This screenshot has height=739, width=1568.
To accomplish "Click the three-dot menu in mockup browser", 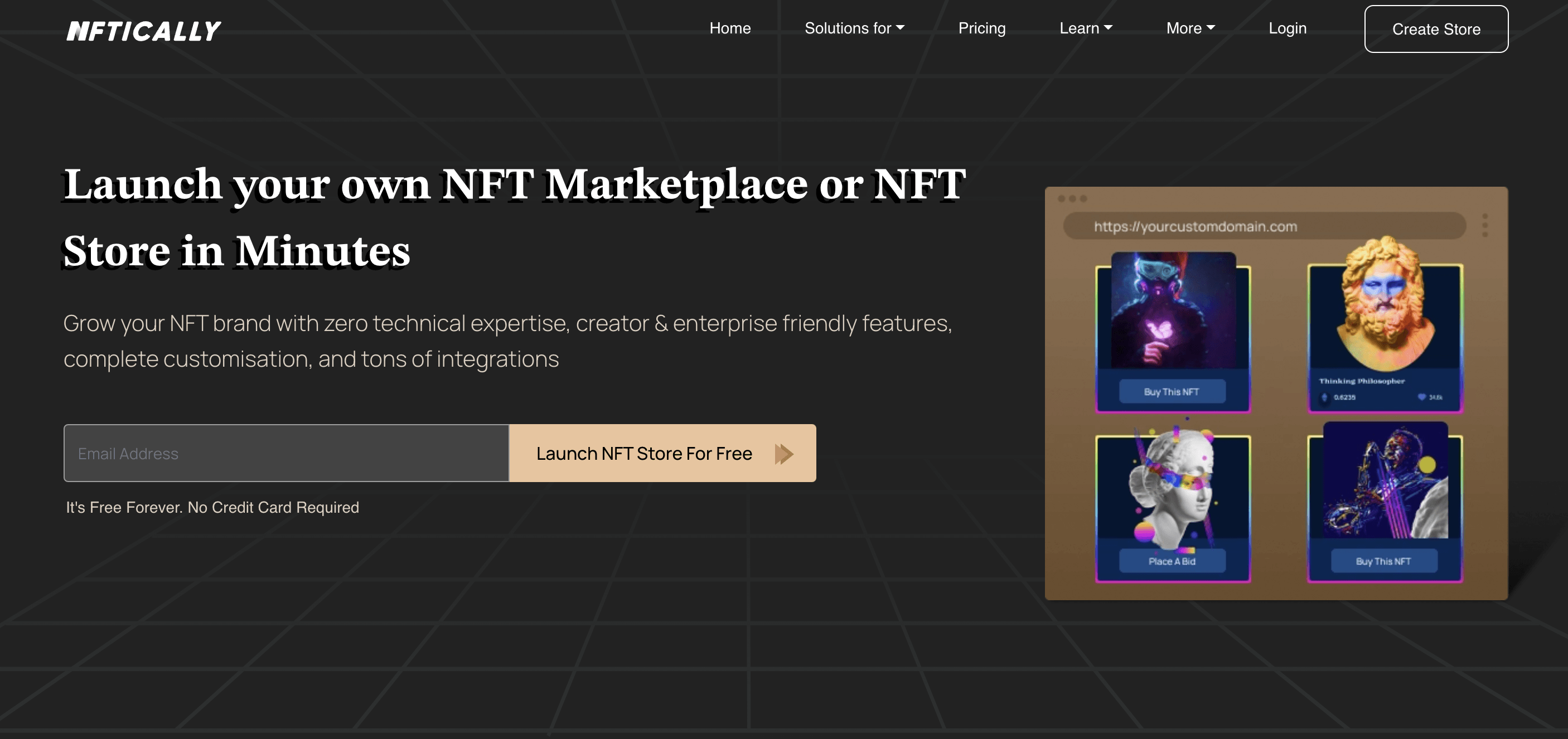I will click(x=1484, y=225).
